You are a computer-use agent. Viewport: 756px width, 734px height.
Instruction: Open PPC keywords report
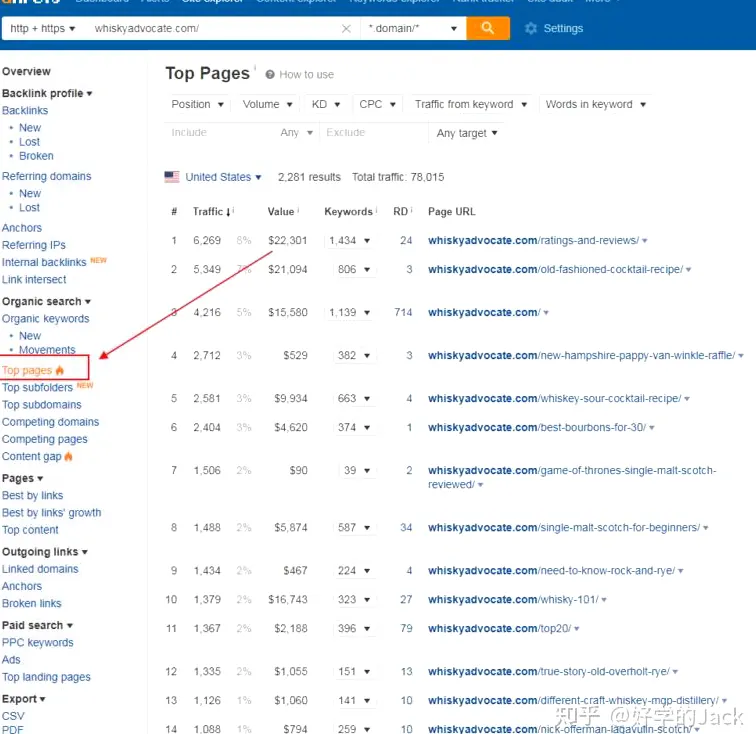pyautogui.click(x=38, y=643)
